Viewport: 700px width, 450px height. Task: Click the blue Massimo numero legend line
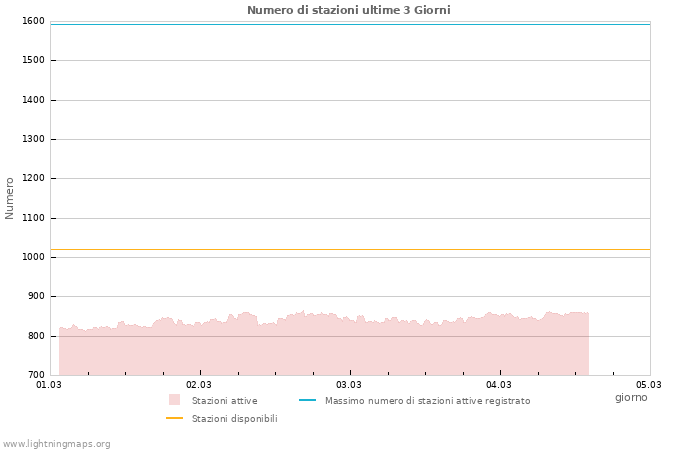[307, 400]
